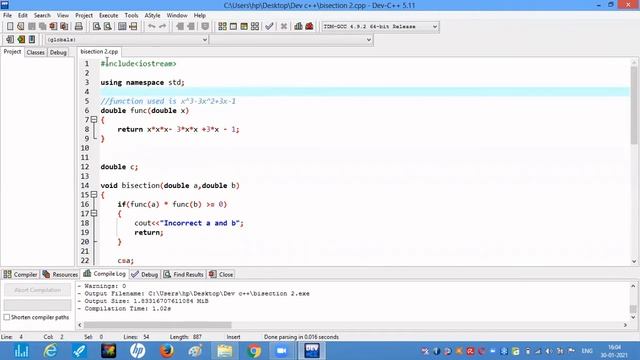Image resolution: width=640 pixels, height=360 pixels.
Task: Click the Save All toolbar icon
Action: coord(42,27)
